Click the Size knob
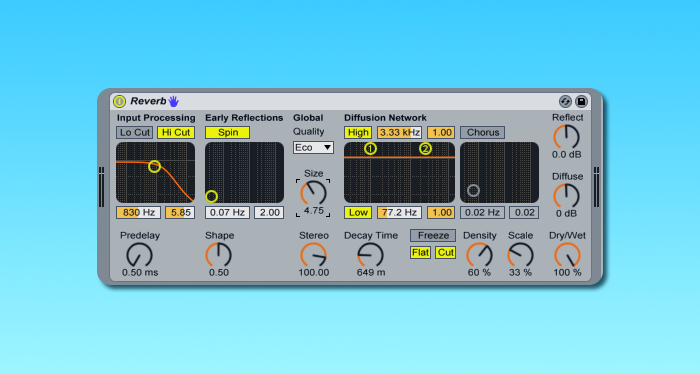This screenshot has width=700, height=374. click(313, 193)
